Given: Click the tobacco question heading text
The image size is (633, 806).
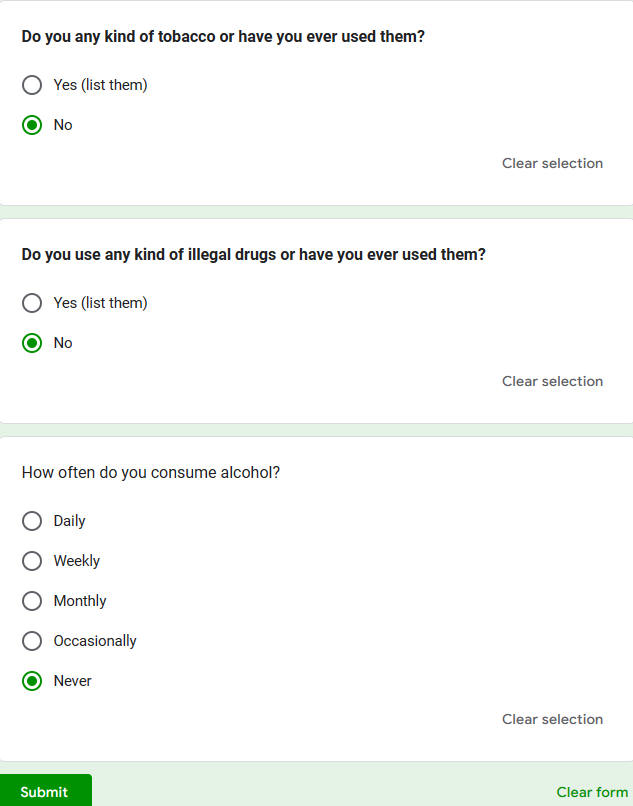Looking at the screenshot, I should pos(223,36).
